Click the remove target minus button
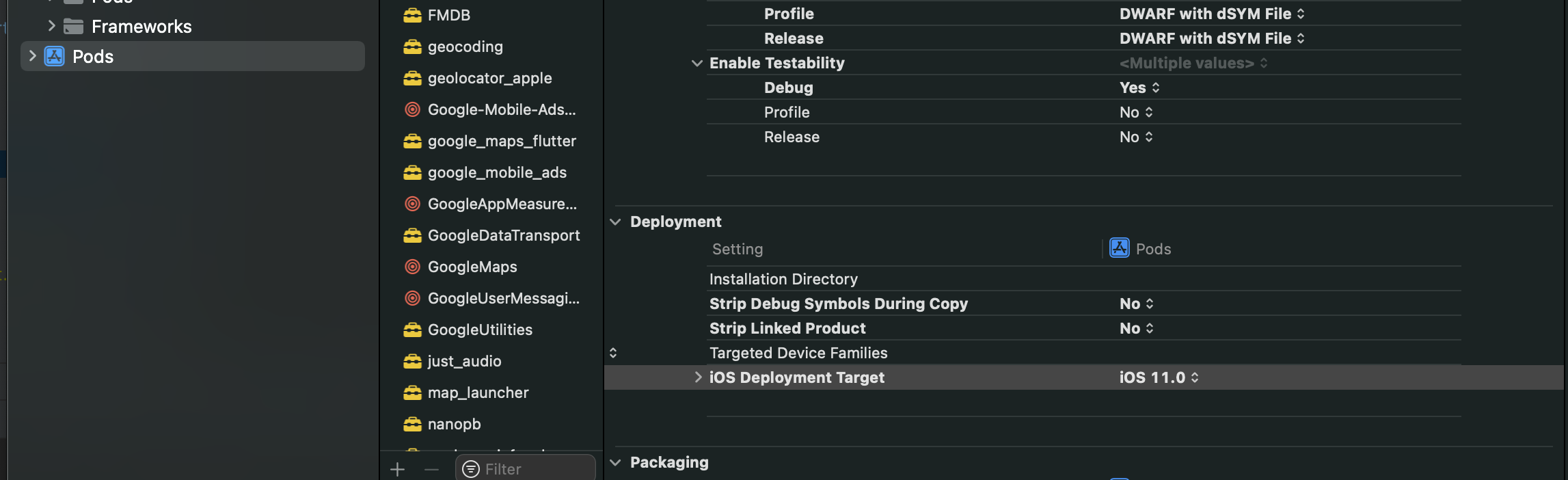This screenshot has width=1568, height=480. [x=431, y=469]
